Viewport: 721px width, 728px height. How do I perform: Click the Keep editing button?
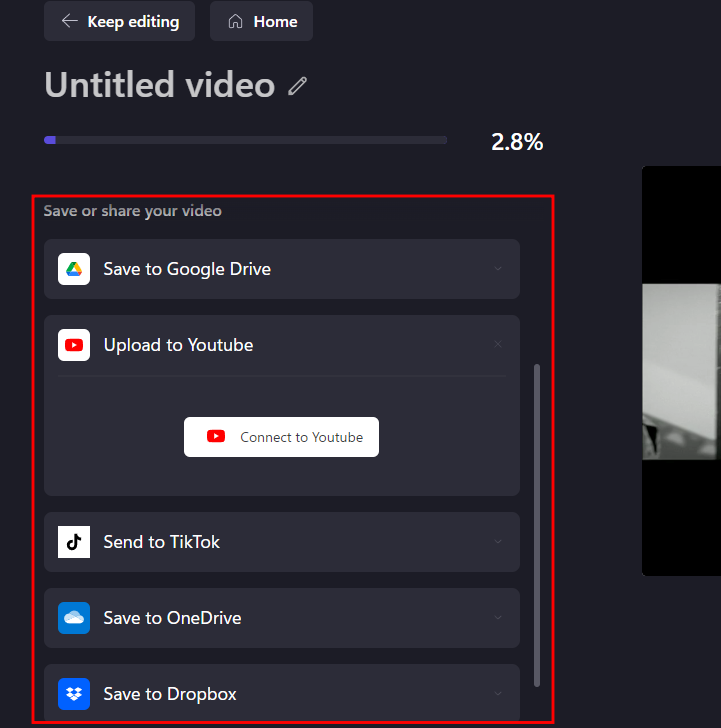pyautogui.click(x=119, y=21)
